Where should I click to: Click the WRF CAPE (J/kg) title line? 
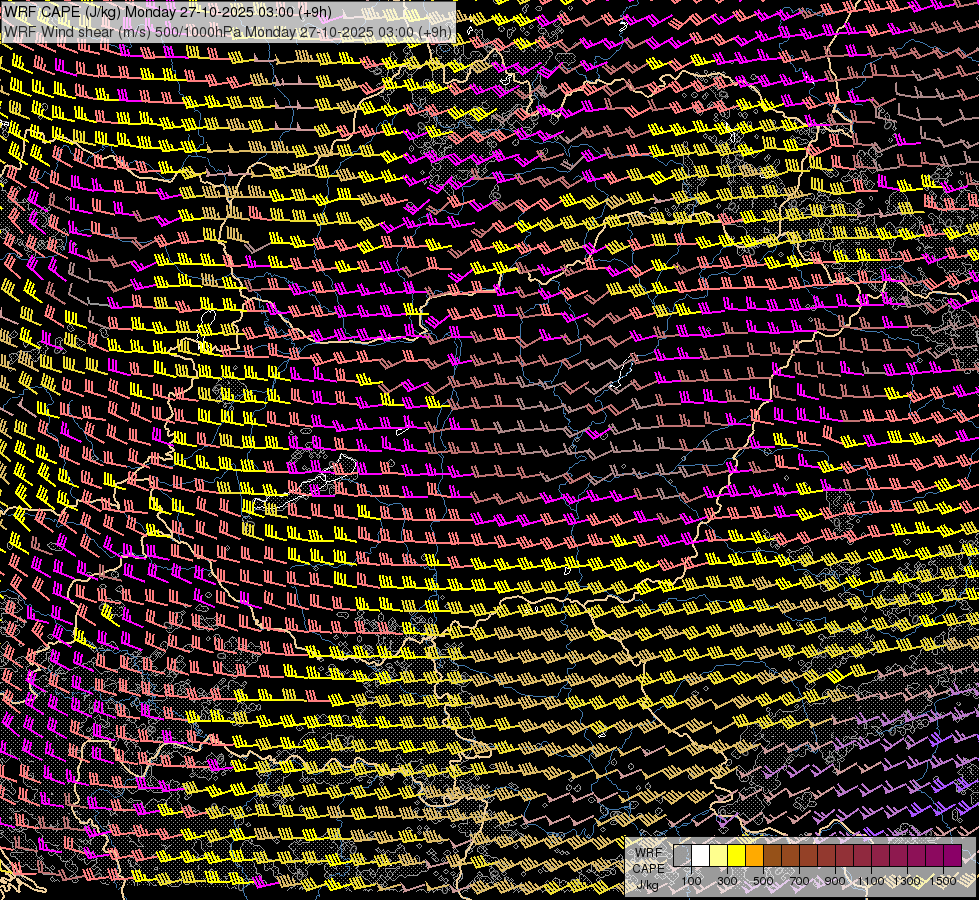tap(168, 12)
